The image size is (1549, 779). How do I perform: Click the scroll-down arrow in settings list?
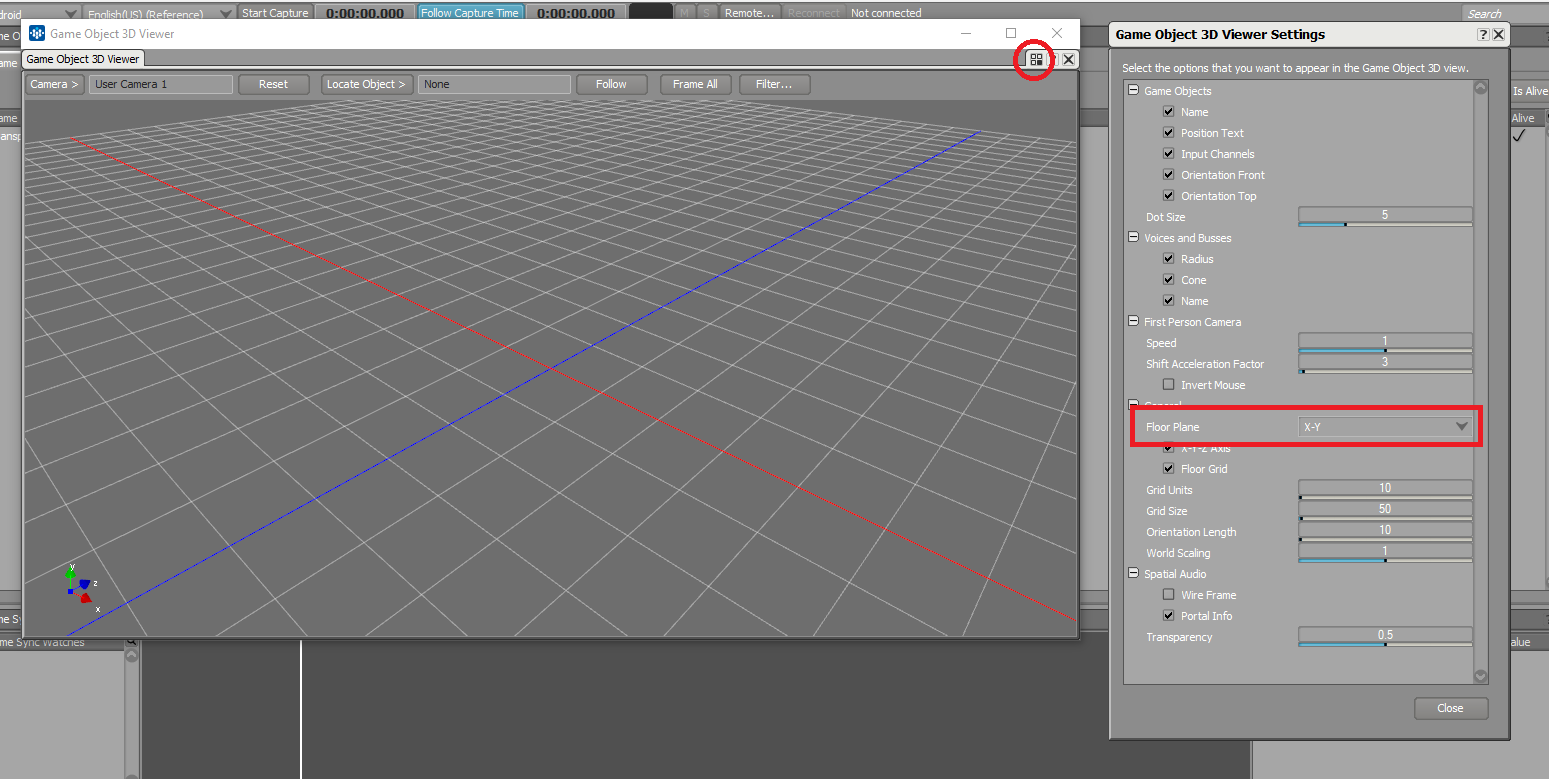pyautogui.click(x=1481, y=676)
